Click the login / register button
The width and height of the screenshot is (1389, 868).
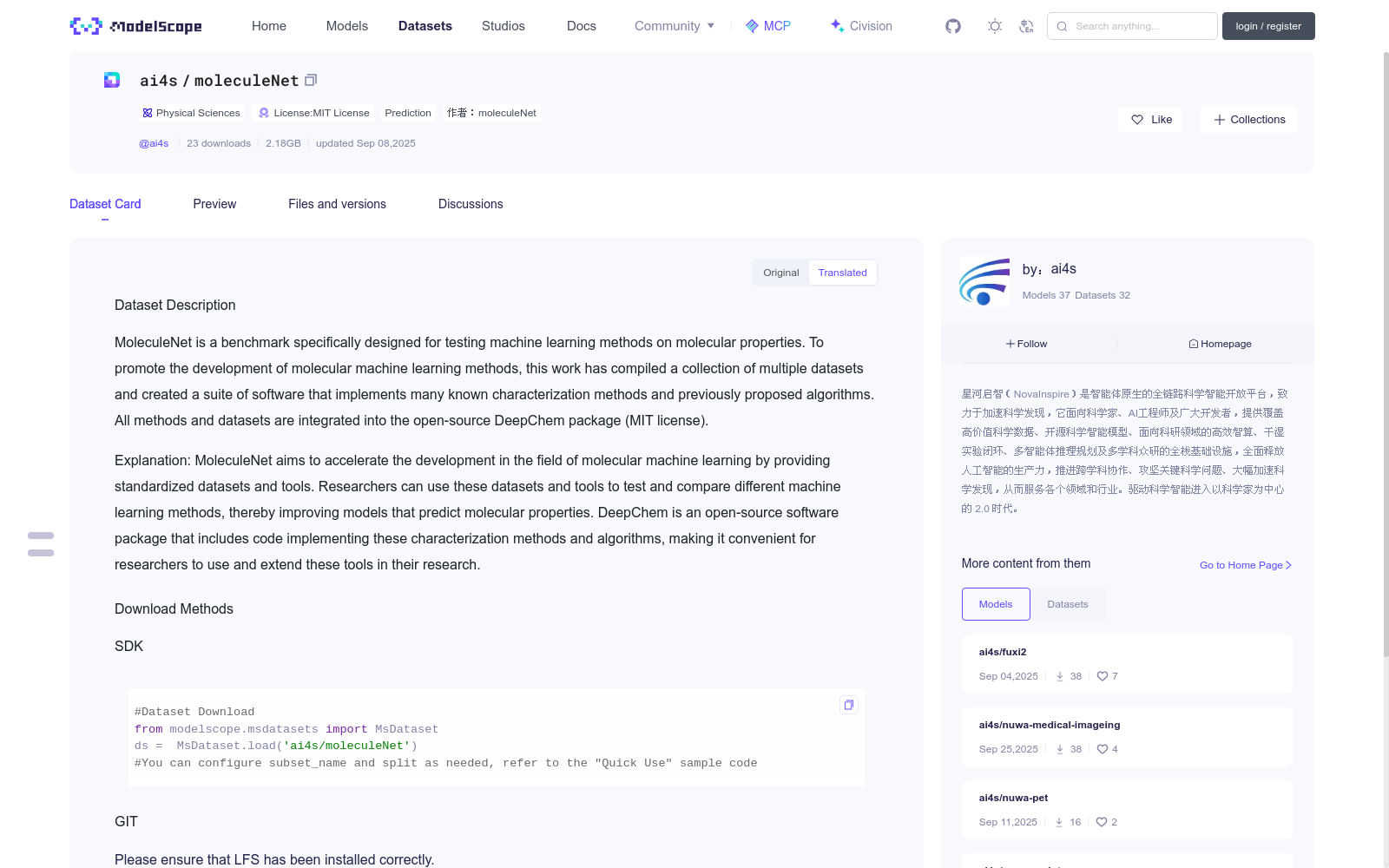(x=1268, y=26)
